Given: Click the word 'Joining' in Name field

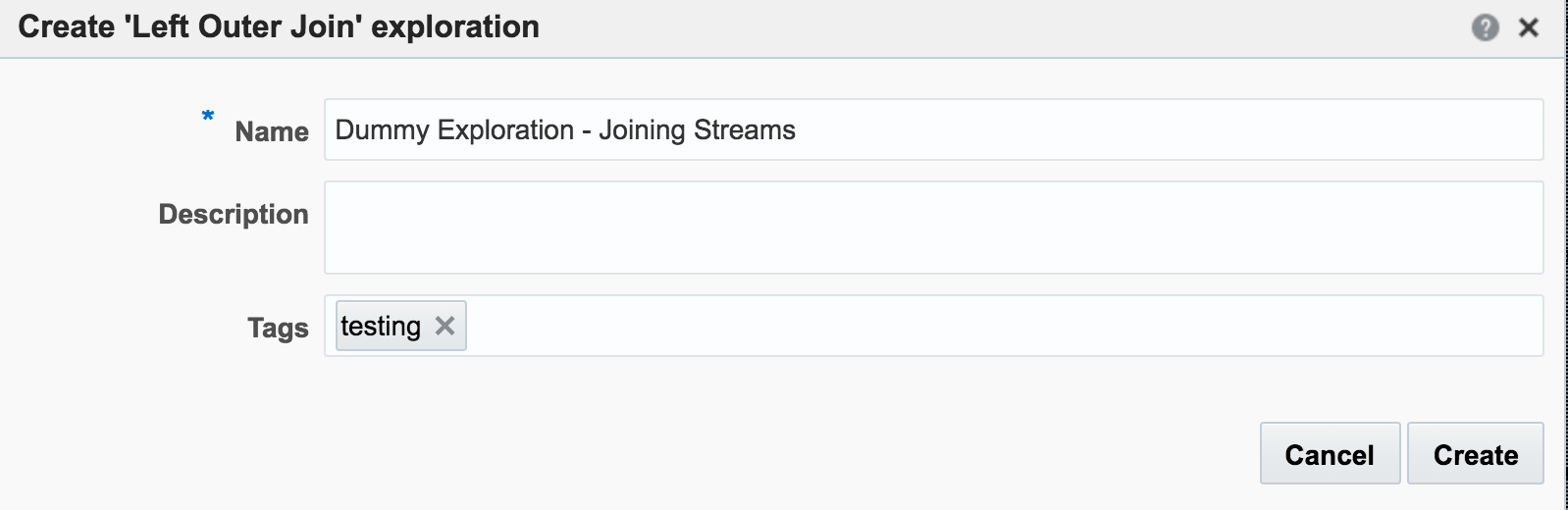Looking at the screenshot, I should click(642, 130).
